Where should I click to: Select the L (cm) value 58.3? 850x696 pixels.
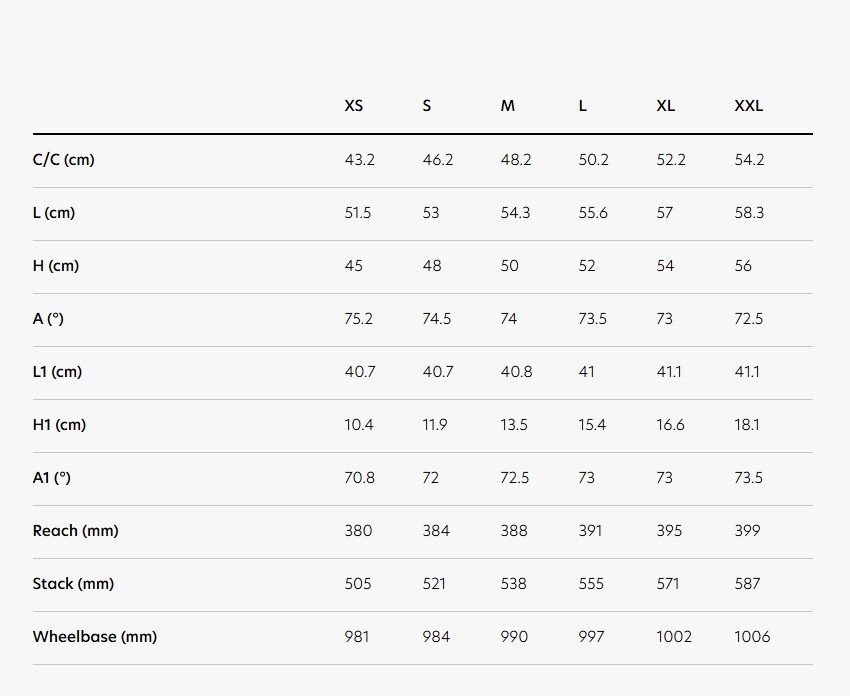(749, 212)
